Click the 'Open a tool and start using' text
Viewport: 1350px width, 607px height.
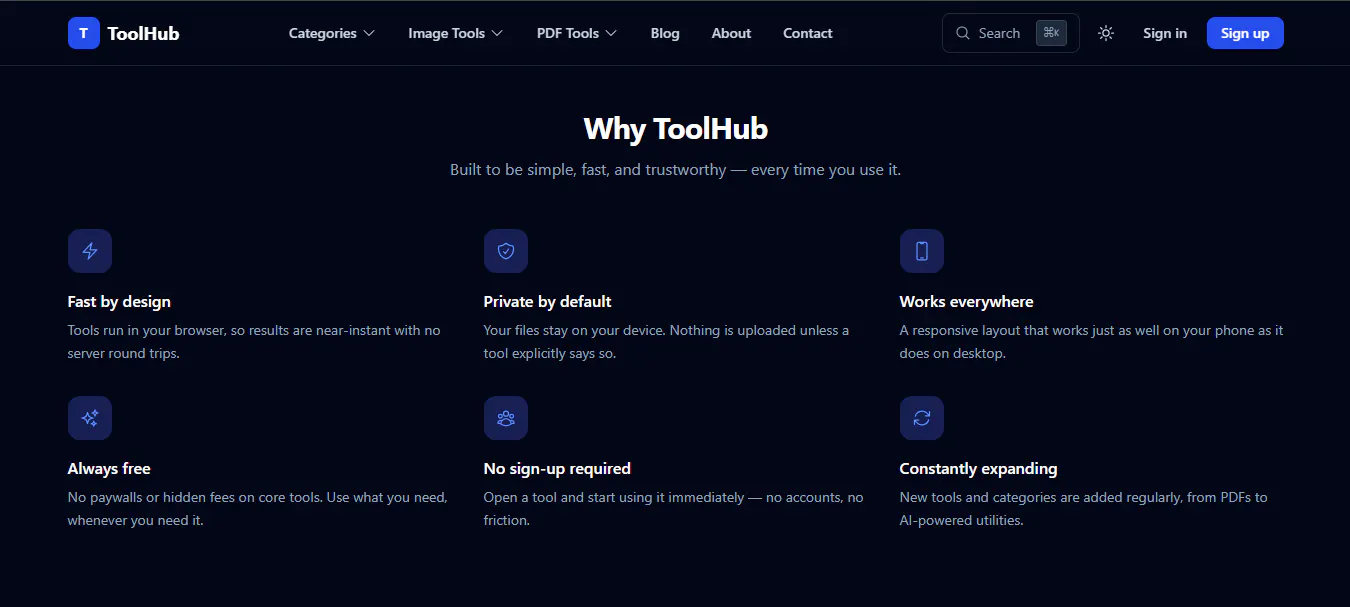pyautogui.click(x=673, y=509)
